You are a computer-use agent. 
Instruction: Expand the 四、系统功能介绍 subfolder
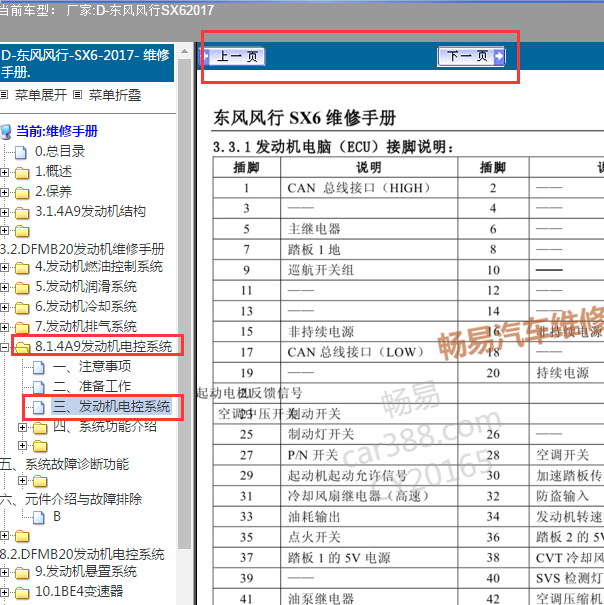[22, 427]
